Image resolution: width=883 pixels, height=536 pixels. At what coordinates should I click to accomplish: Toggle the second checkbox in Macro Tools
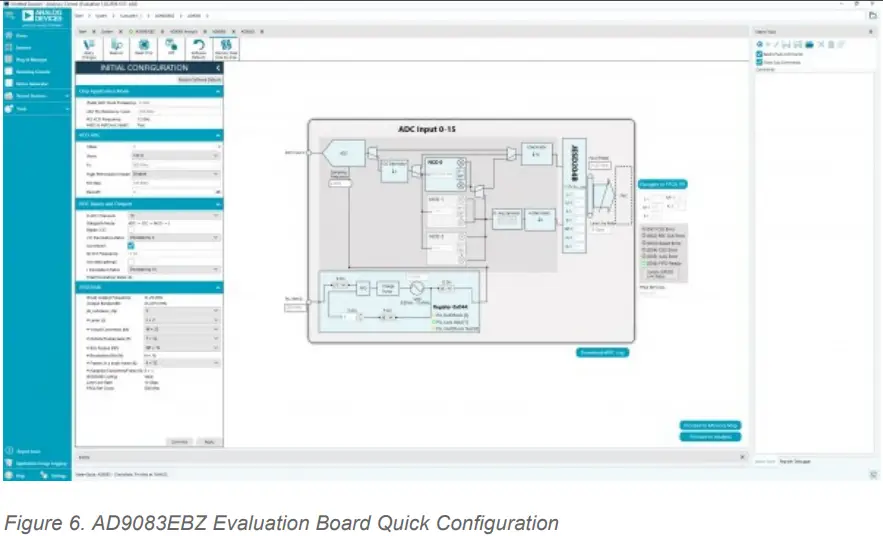(x=759, y=62)
